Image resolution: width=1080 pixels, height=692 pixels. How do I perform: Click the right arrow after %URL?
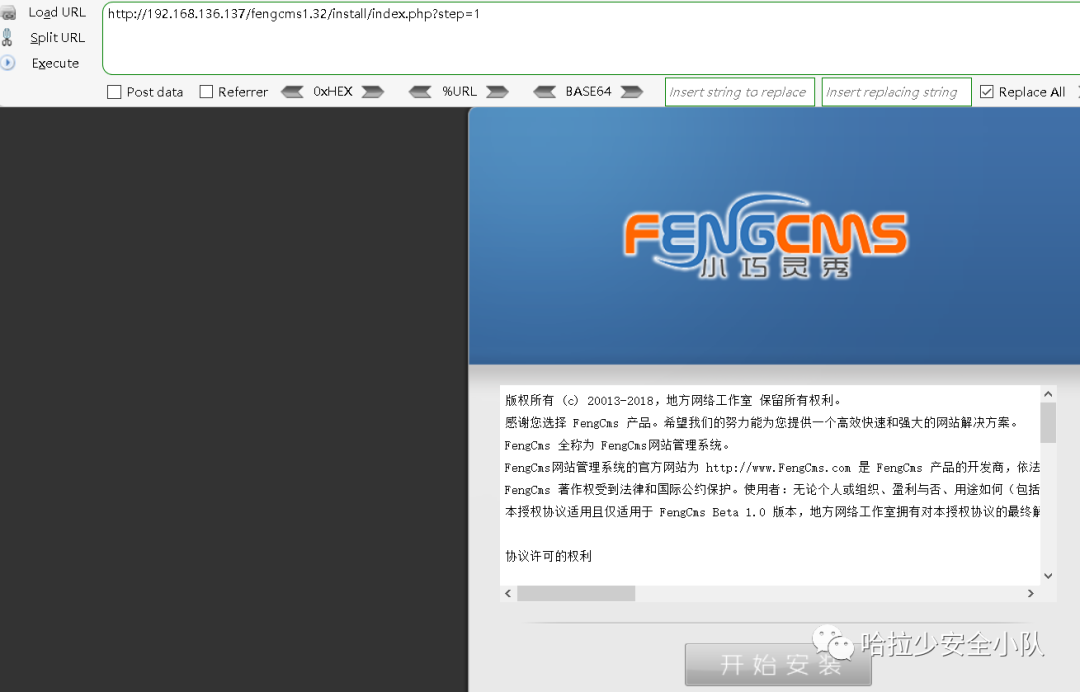point(497,92)
